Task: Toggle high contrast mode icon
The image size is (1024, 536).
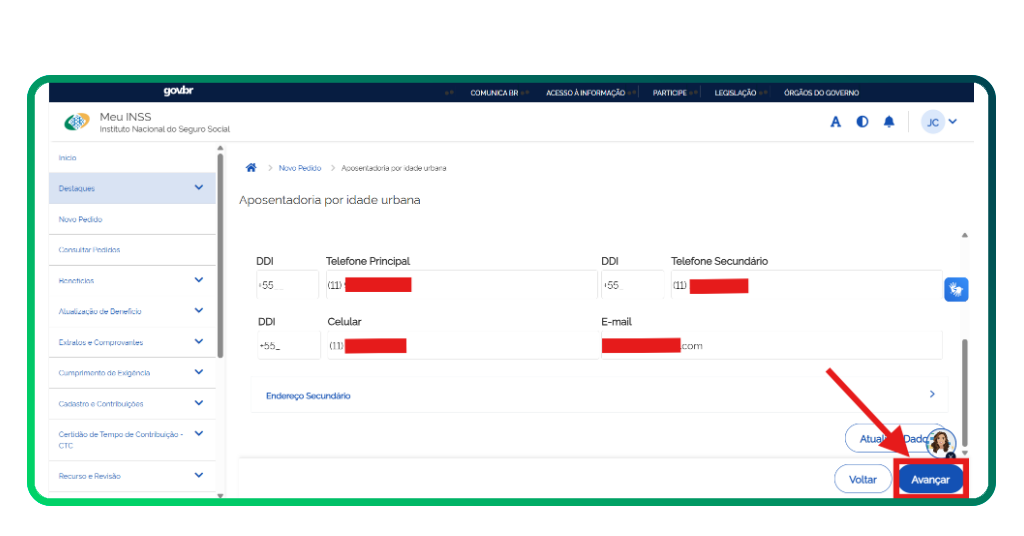Action: pyautogui.click(x=862, y=122)
